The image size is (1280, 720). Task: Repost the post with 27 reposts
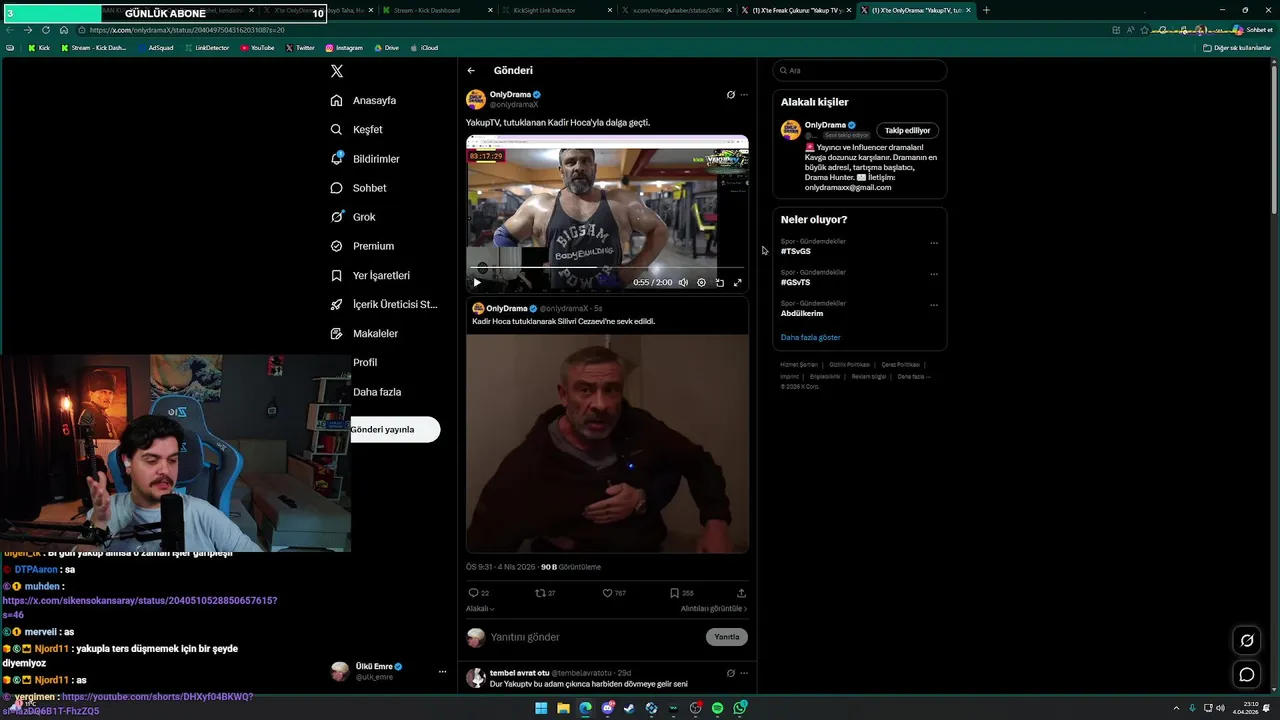(x=545, y=593)
